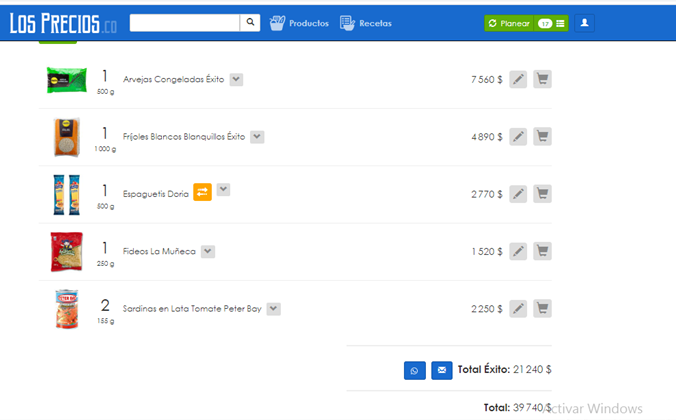Edit Fríjoles Blancos Blanquillos Éxito with pencil

518,137
